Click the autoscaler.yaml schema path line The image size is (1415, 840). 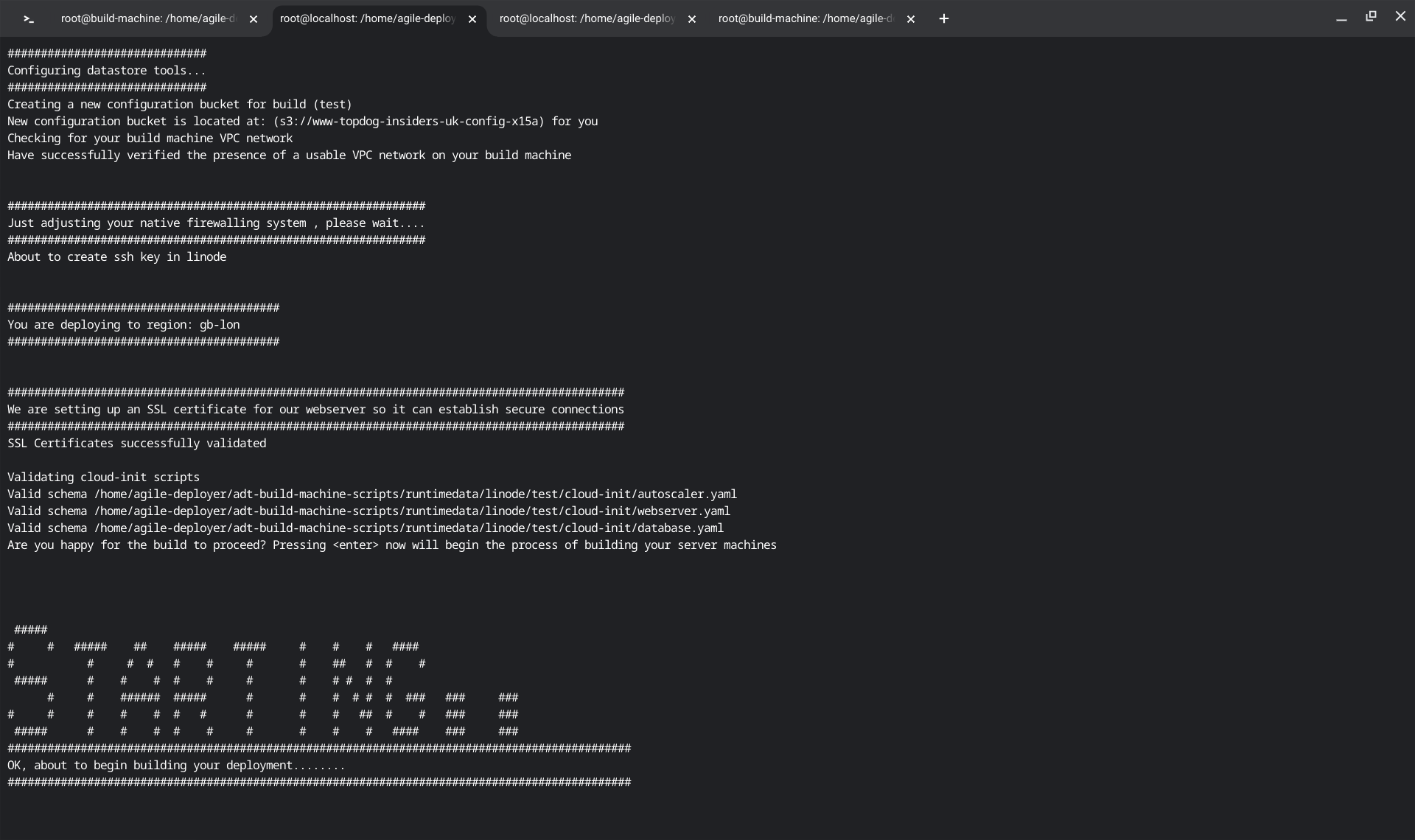pyautogui.click(x=372, y=494)
